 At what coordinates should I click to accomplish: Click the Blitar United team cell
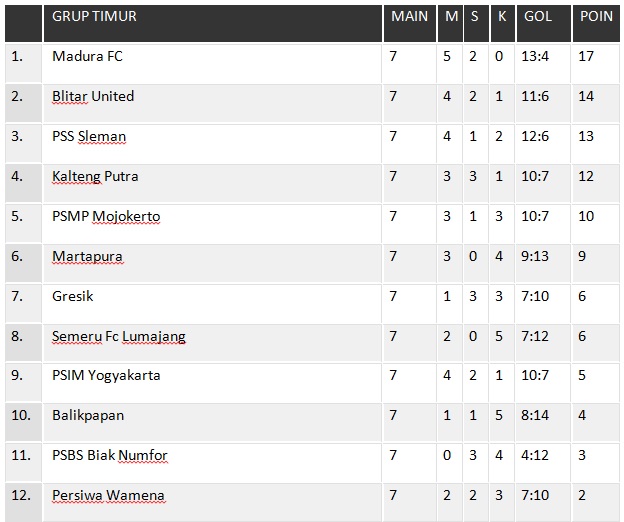click(x=93, y=97)
